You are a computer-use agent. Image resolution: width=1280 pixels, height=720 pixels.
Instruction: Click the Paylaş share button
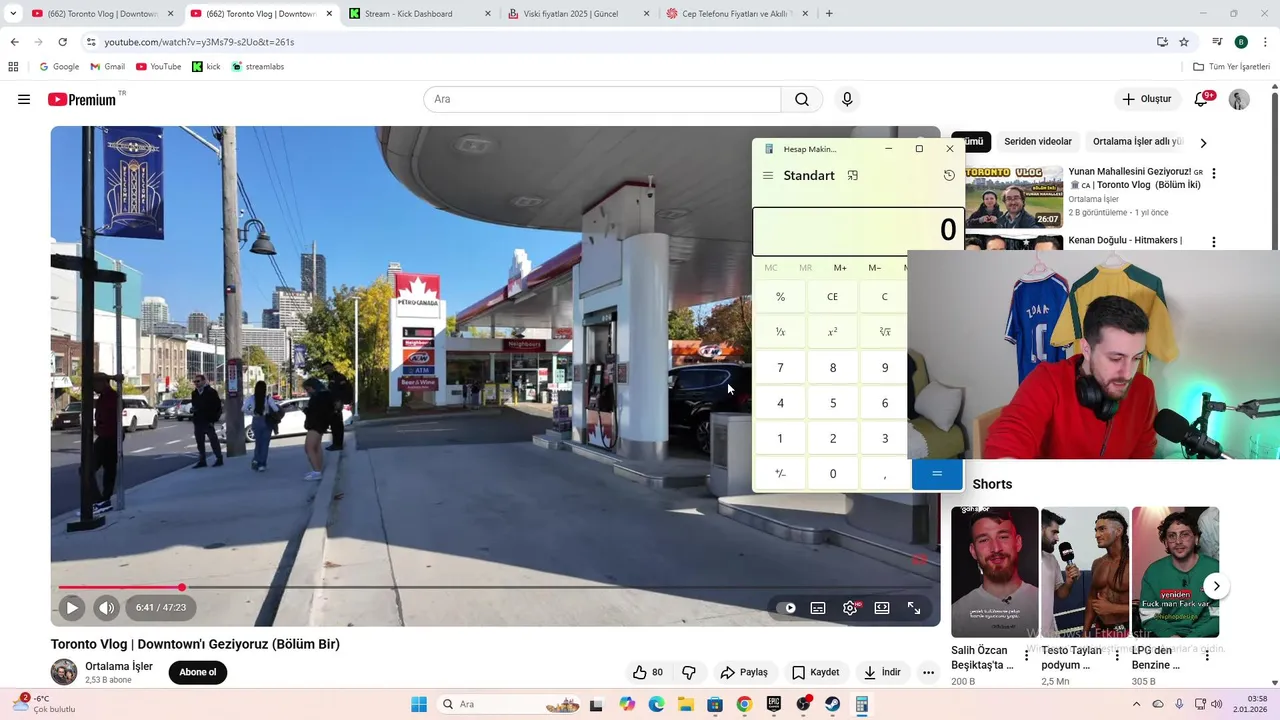(744, 672)
